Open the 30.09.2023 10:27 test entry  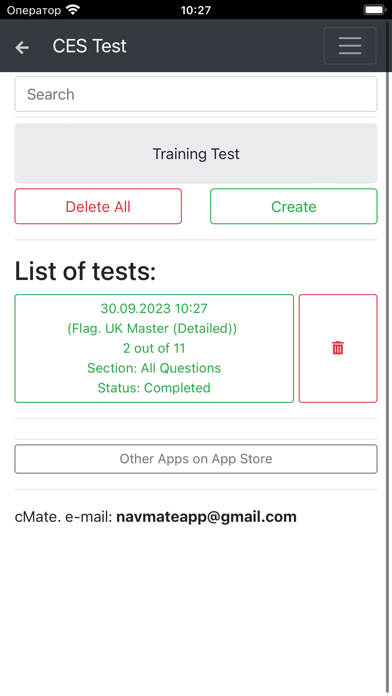point(154,348)
